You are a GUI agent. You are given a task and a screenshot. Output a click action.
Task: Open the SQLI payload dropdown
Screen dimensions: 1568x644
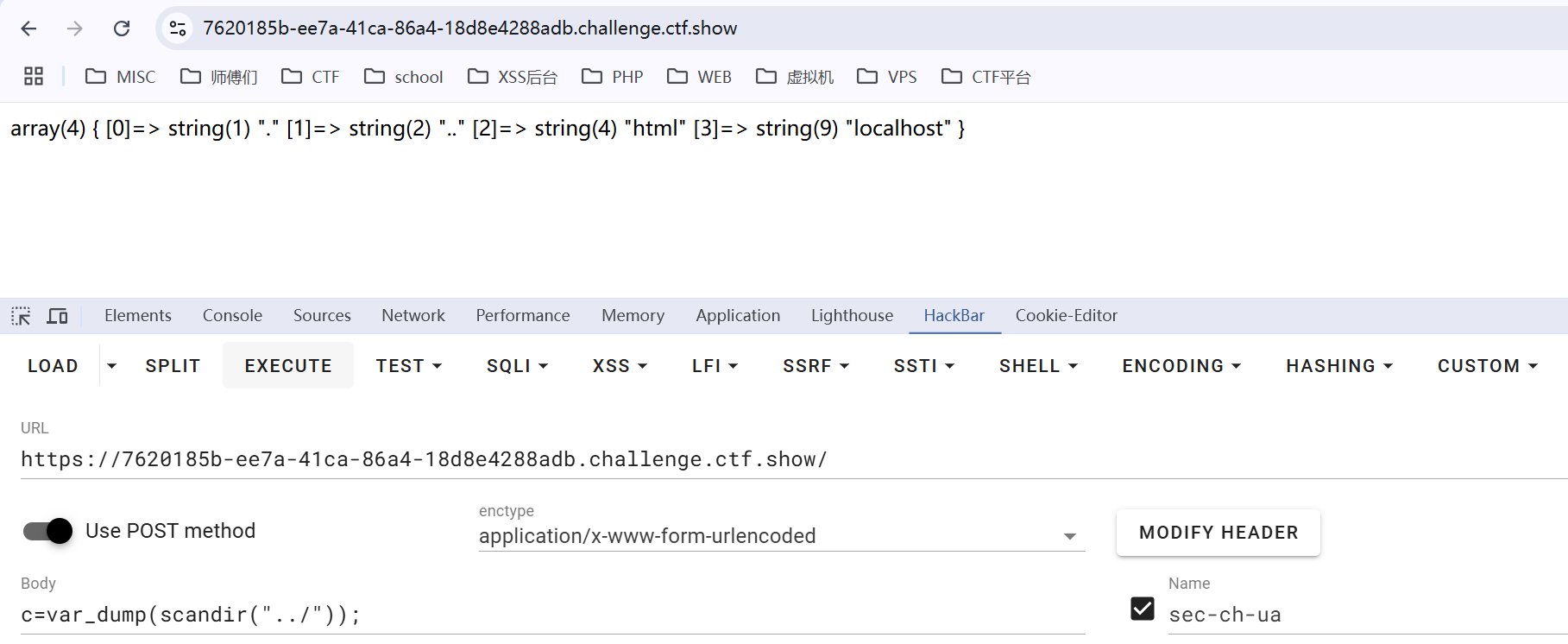(517, 366)
